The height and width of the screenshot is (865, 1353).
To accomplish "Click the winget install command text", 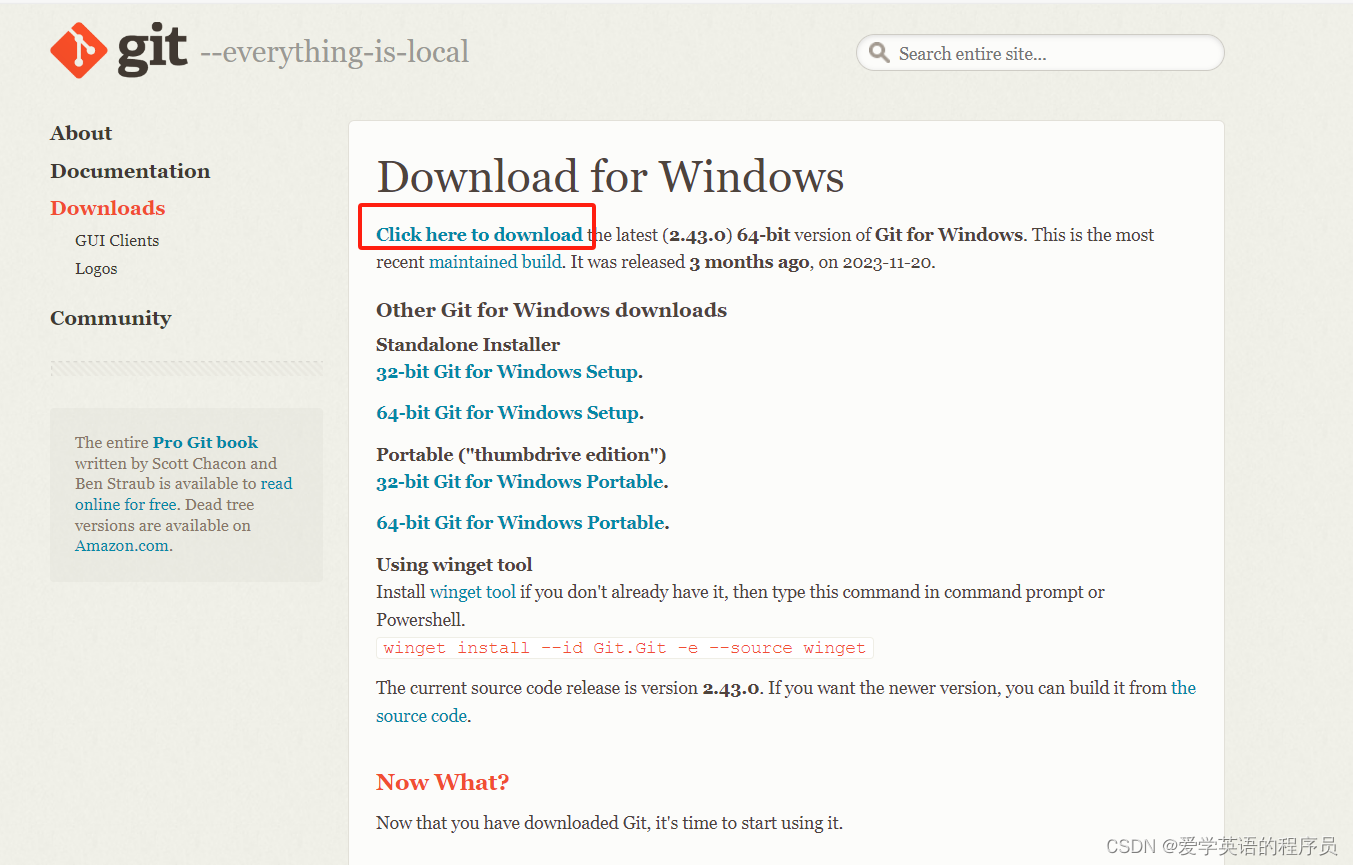I will coord(625,648).
